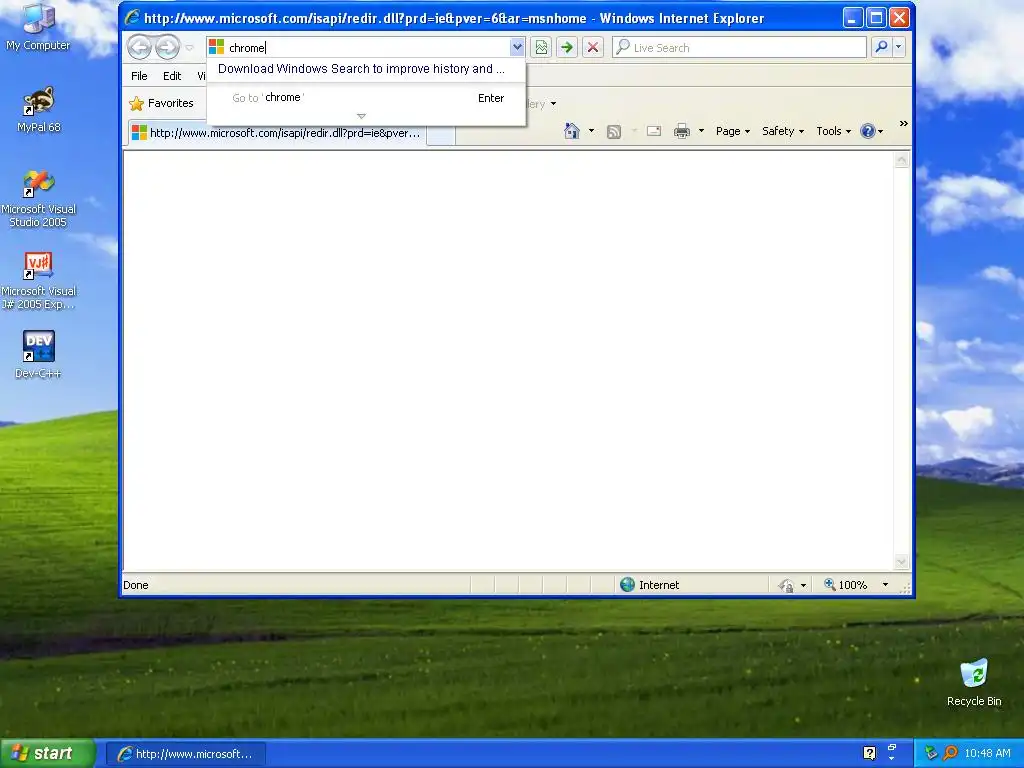Screen dimensions: 1024x768
Task: Click the network connection tray icon
Action: point(931,753)
